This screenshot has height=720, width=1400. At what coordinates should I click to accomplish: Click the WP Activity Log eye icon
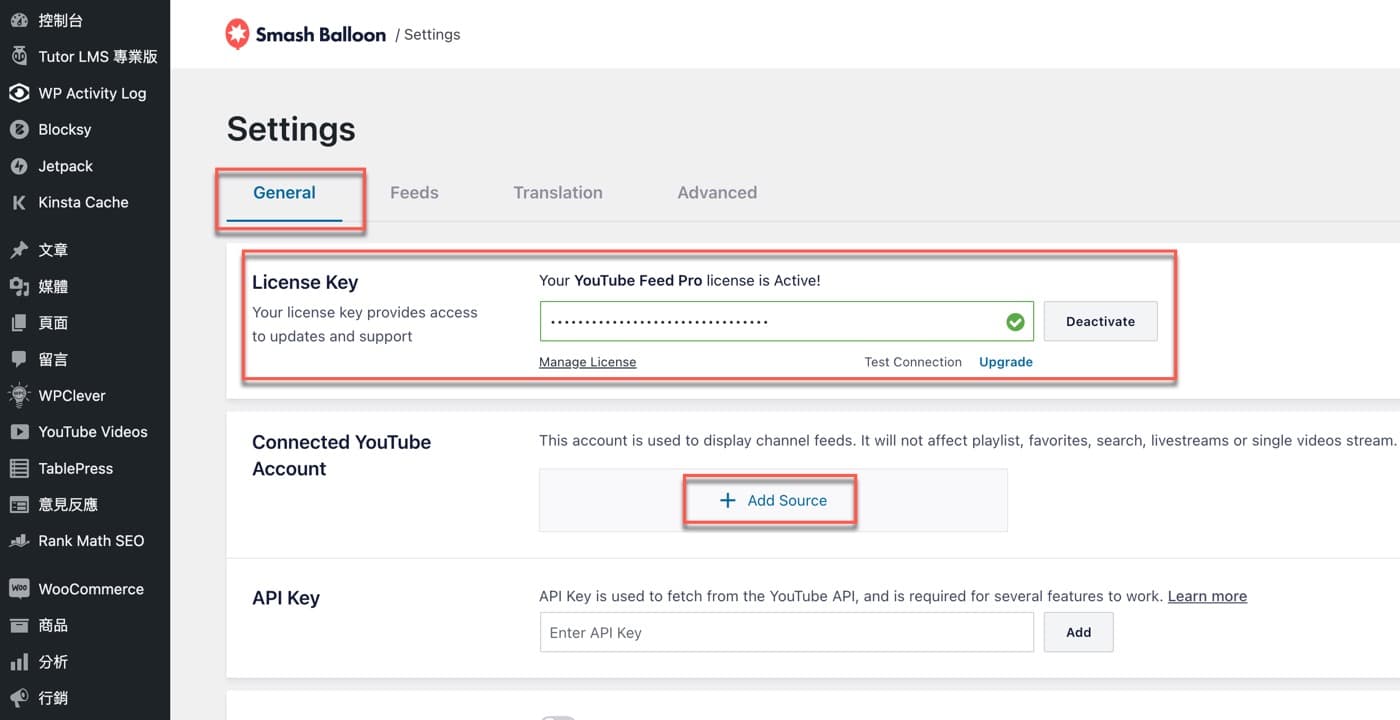coord(19,93)
